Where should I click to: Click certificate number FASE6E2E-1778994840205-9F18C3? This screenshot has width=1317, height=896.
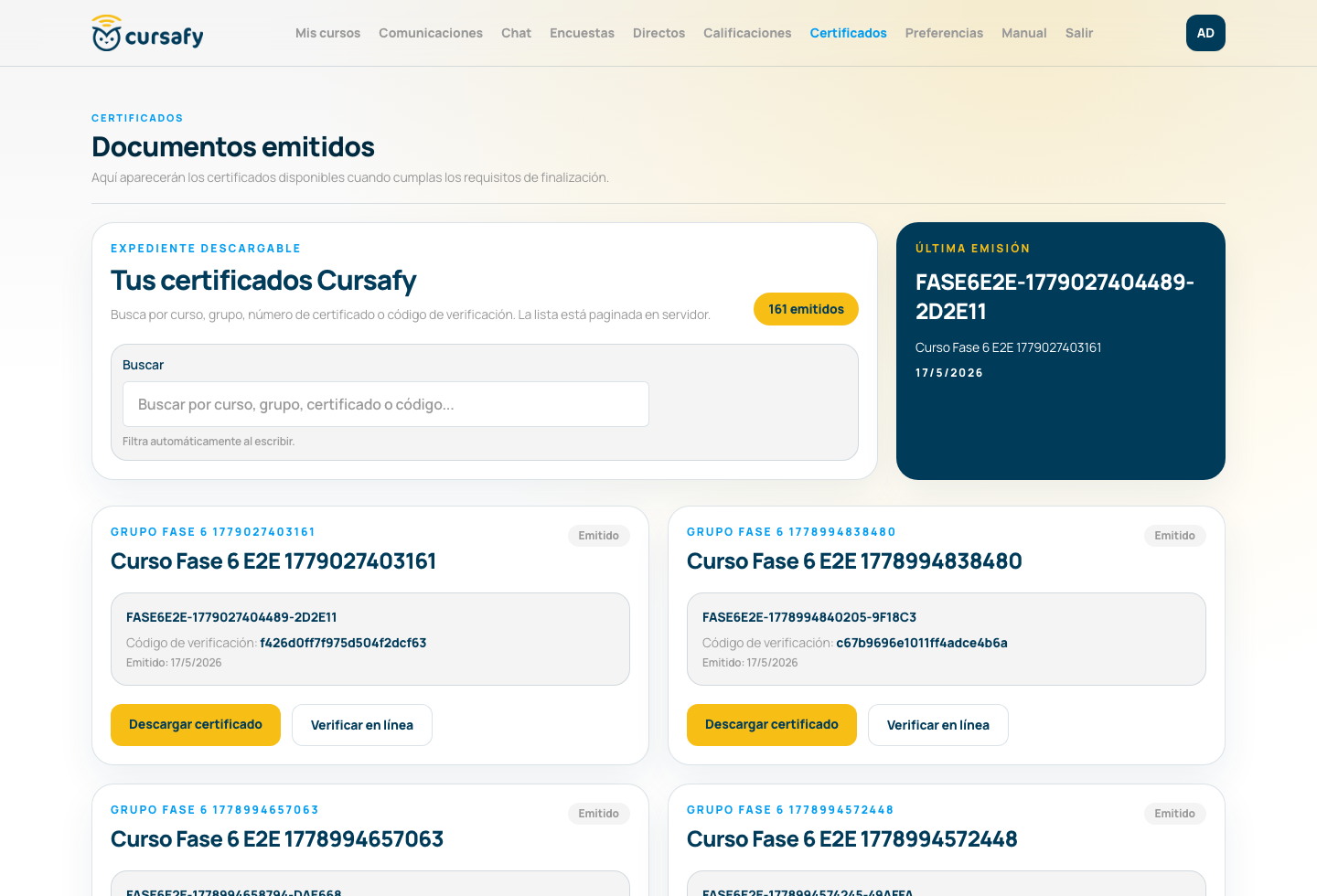point(809,617)
